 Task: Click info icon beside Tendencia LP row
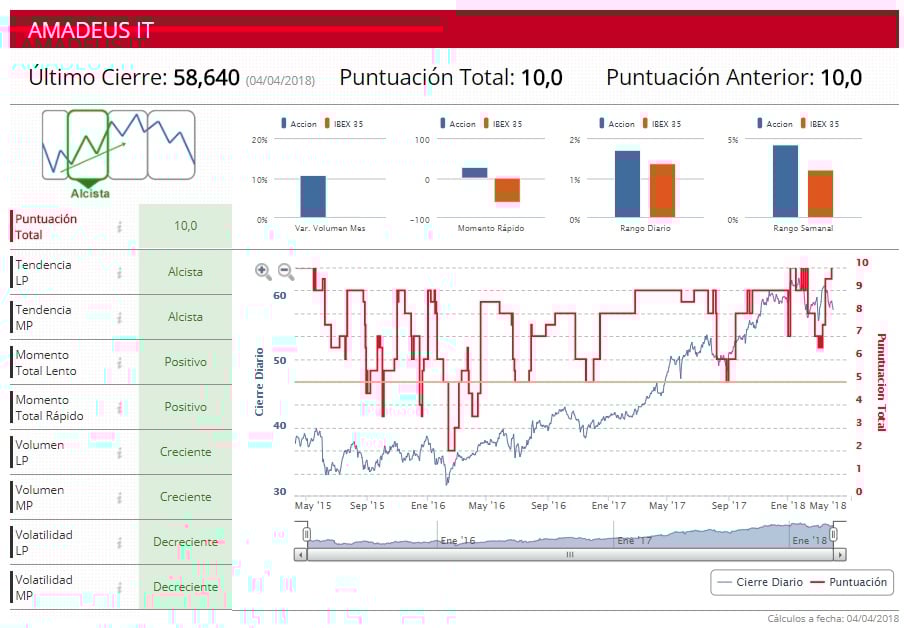point(120,272)
